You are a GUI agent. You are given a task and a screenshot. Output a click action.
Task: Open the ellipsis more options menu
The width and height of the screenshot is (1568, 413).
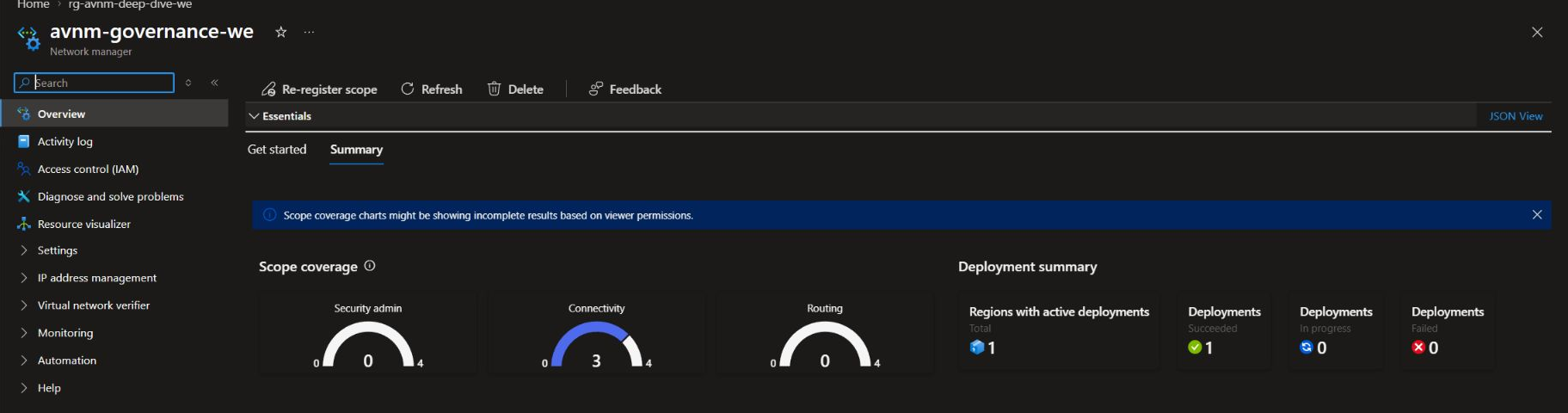[x=309, y=32]
